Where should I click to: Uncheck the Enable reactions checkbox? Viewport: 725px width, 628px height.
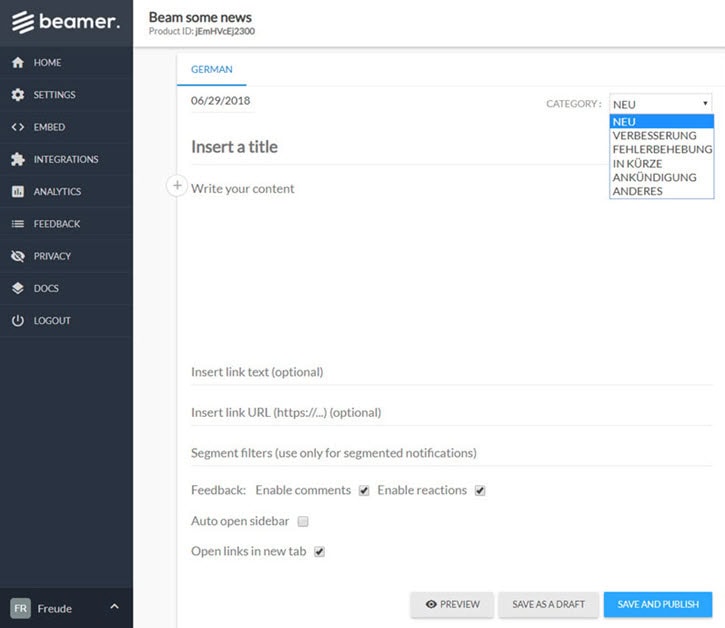coord(480,491)
